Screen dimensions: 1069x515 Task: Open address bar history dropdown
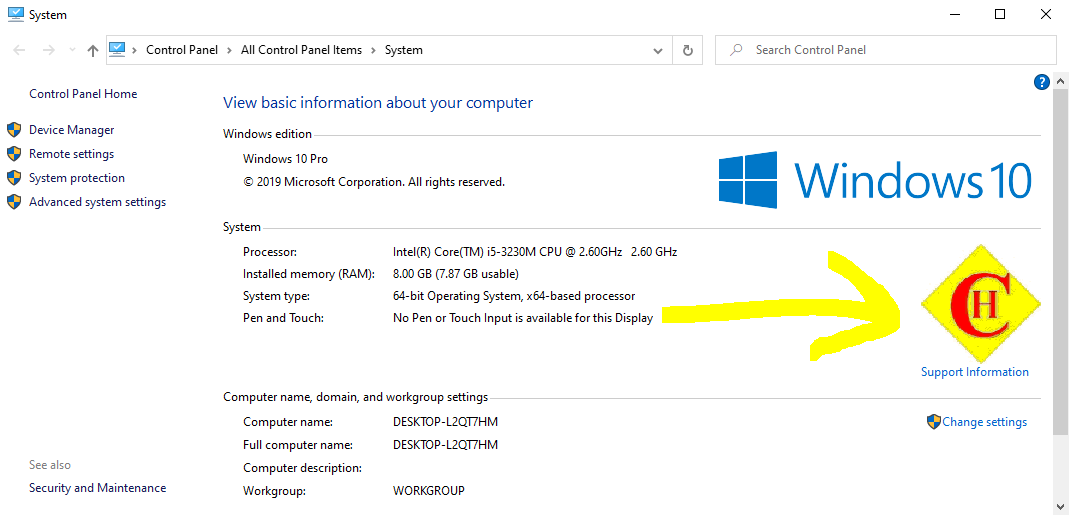coord(658,50)
